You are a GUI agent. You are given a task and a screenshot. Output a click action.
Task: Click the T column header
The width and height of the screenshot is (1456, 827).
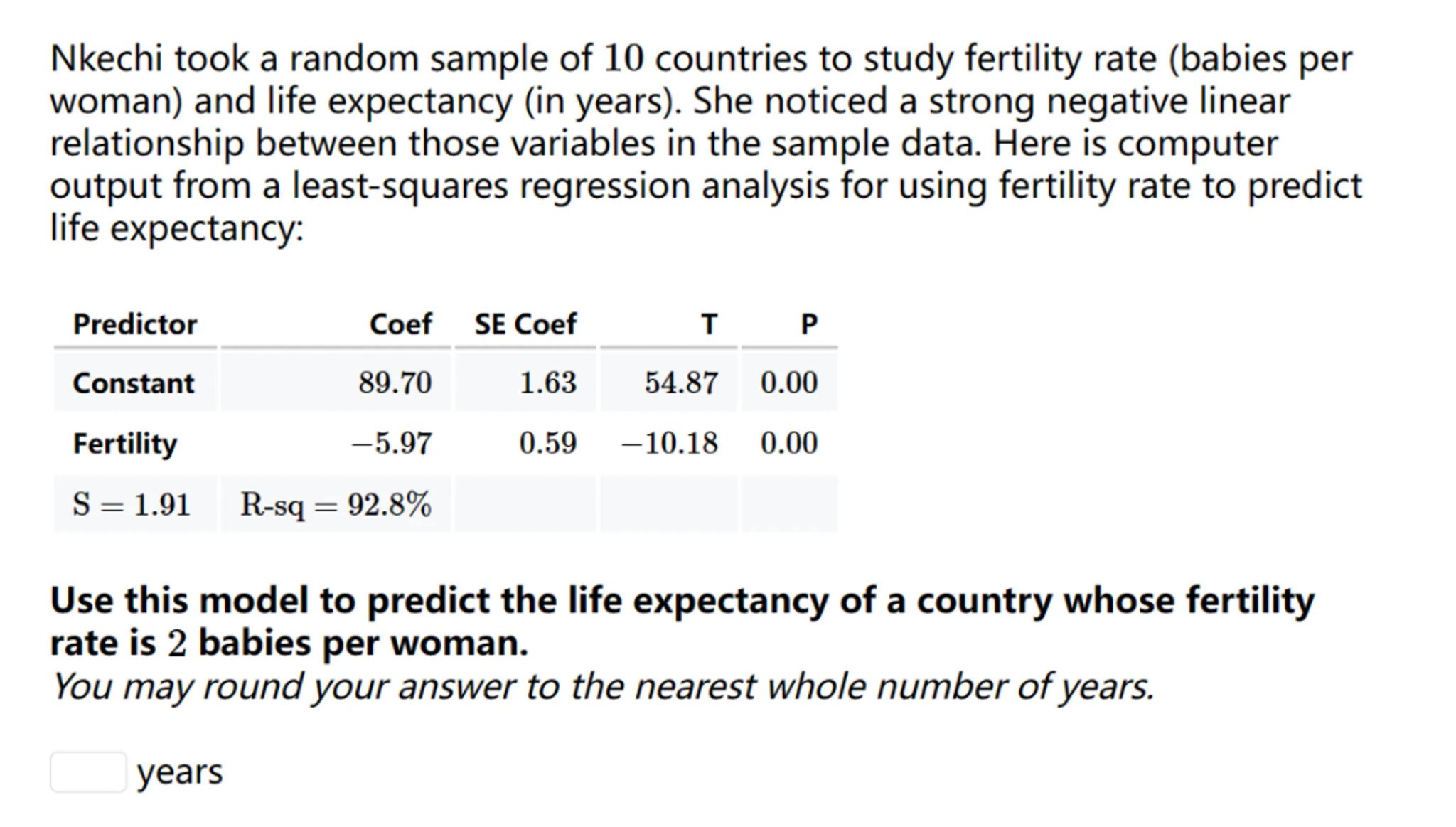click(709, 324)
